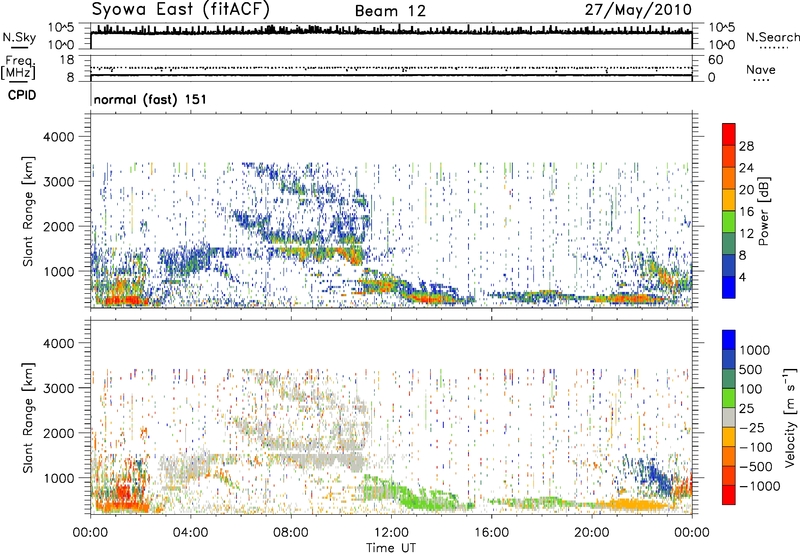Image resolution: width=800 pixels, height=554 pixels.
Task: Click the green 25–100 Velocity colorbar segment
Action: point(729,398)
